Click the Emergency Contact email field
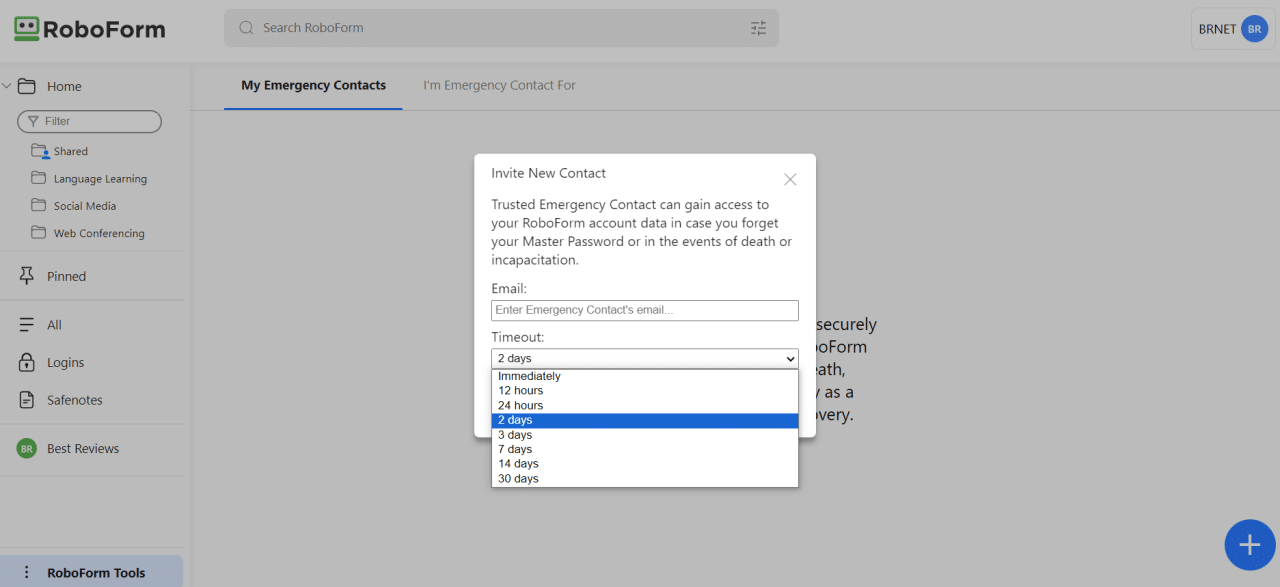This screenshot has width=1280, height=587. [644, 311]
